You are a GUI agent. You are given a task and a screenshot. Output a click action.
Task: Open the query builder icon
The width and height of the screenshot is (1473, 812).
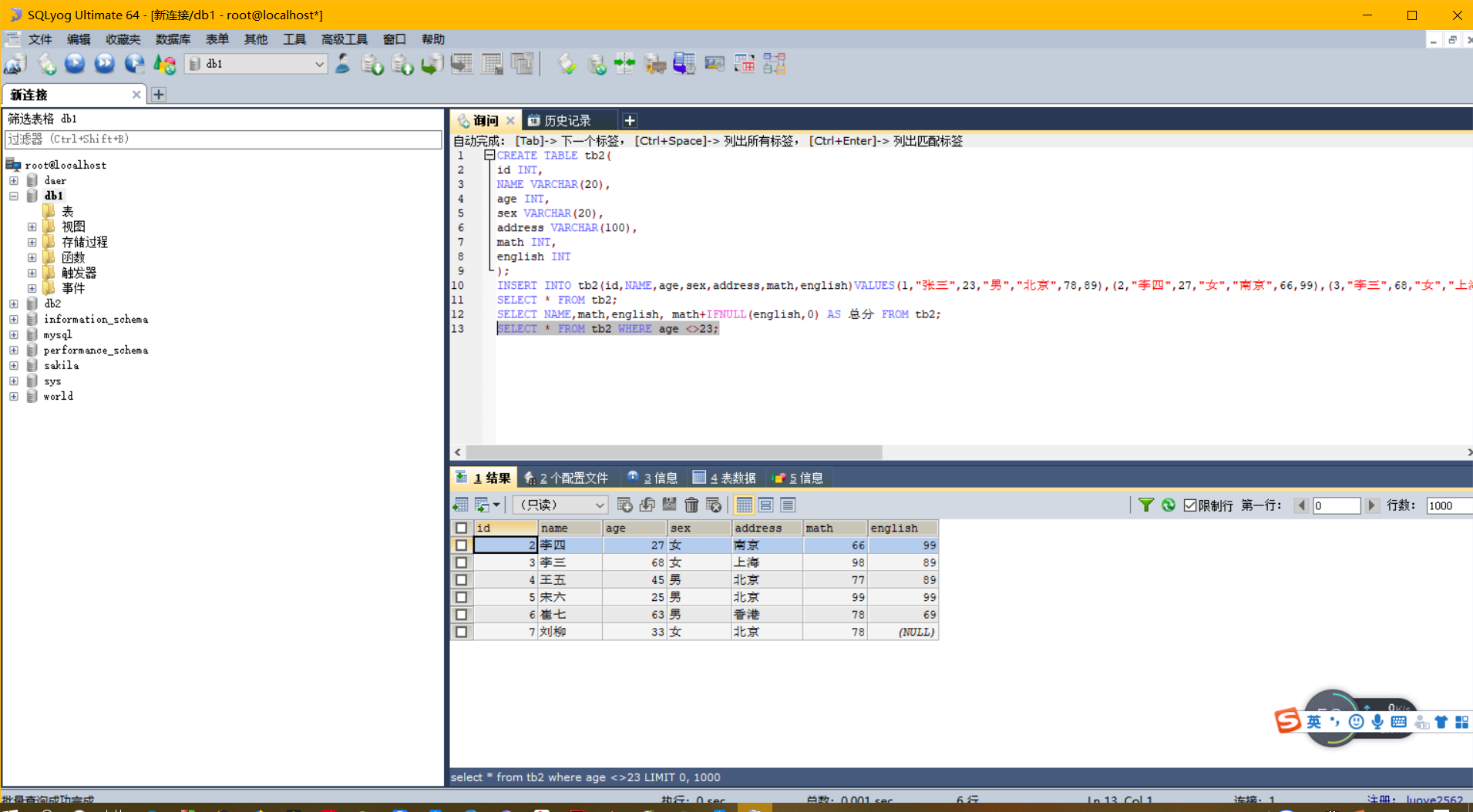(x=745, y=64)
